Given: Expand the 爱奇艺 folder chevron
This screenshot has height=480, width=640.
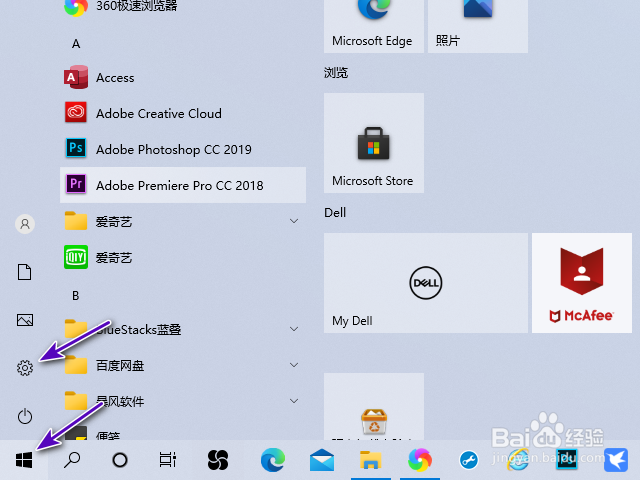Looking at the screenshot, I should [x=294, y=221].
